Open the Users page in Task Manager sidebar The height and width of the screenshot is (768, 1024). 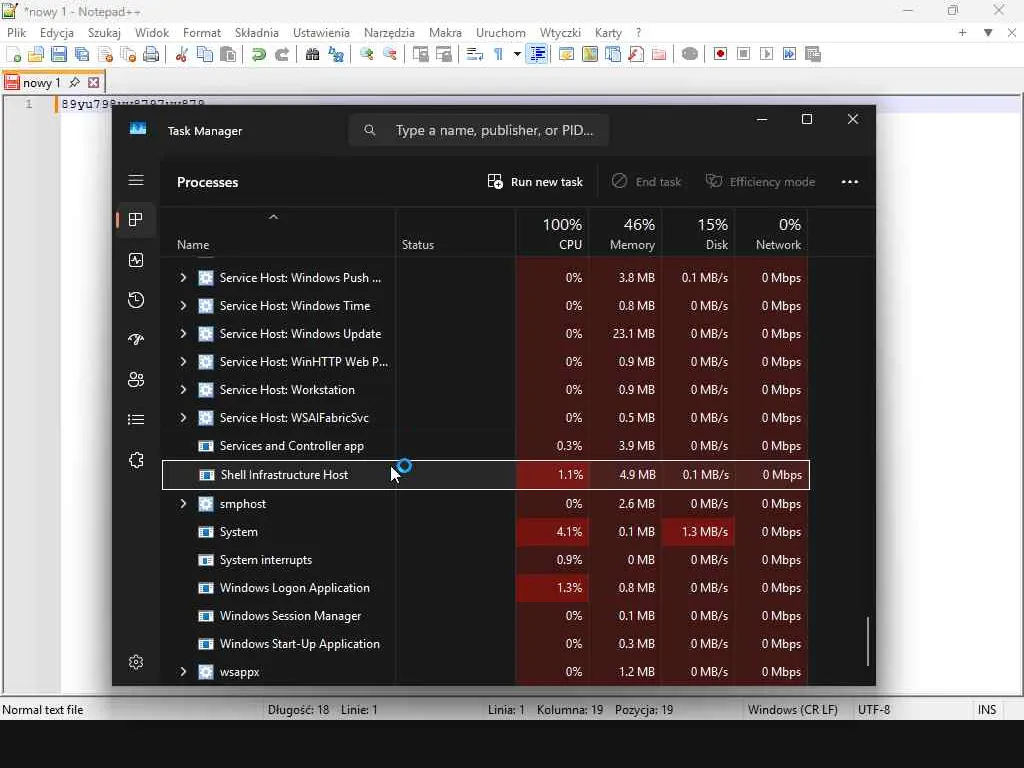pos(136,379)
